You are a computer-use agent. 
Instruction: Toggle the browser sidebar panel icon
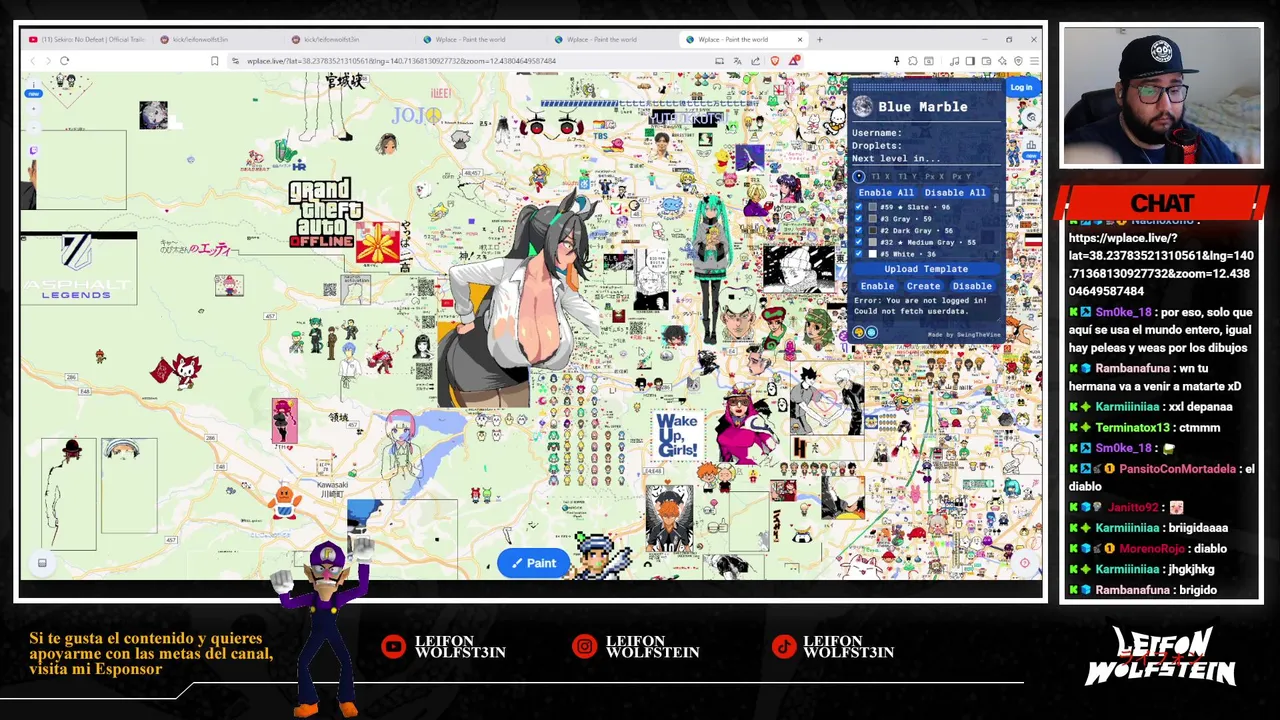(x=970, y=61)
